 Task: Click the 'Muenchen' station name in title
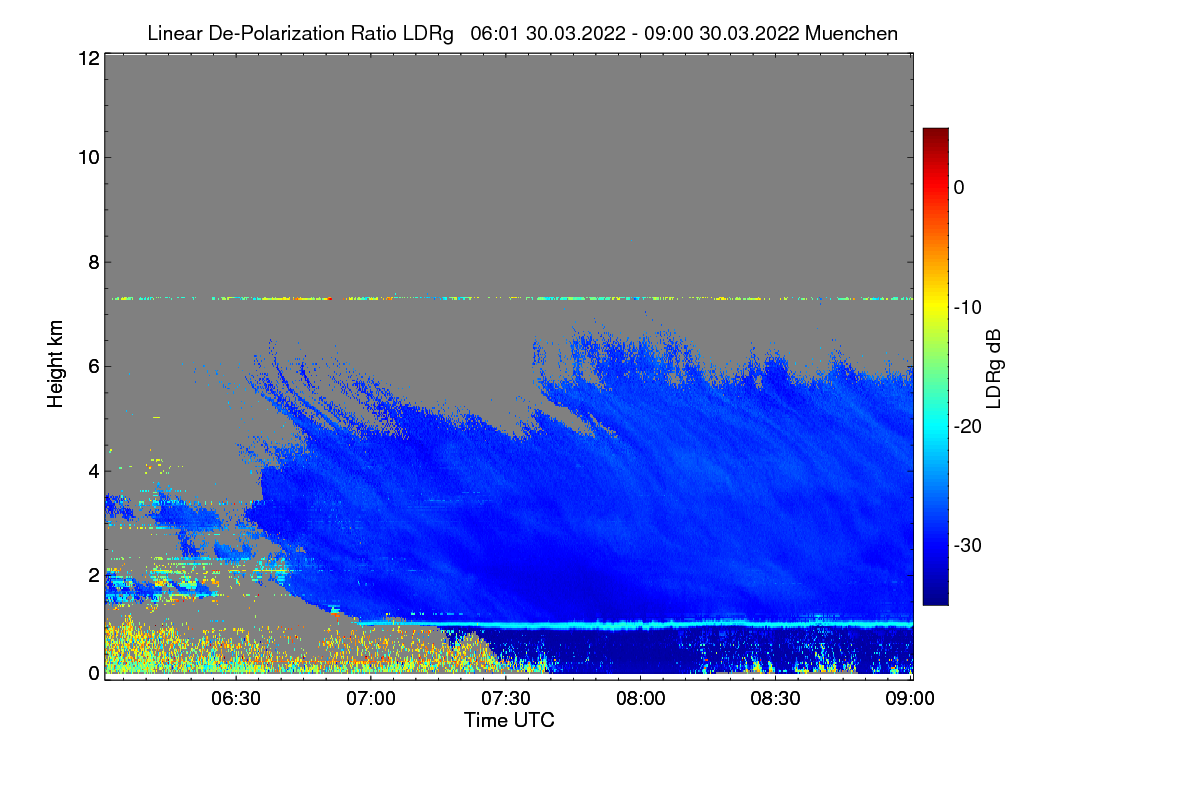pyautogui.click(x=851, y=33)
